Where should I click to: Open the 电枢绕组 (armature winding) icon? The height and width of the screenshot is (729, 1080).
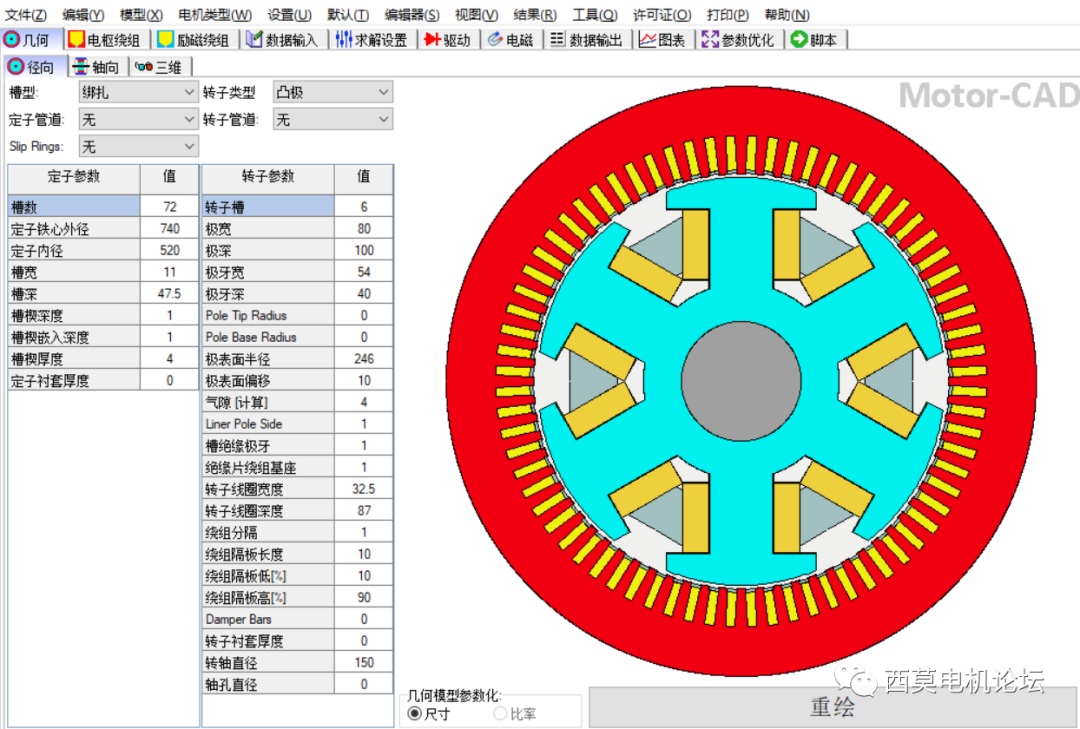pos(104,40)
